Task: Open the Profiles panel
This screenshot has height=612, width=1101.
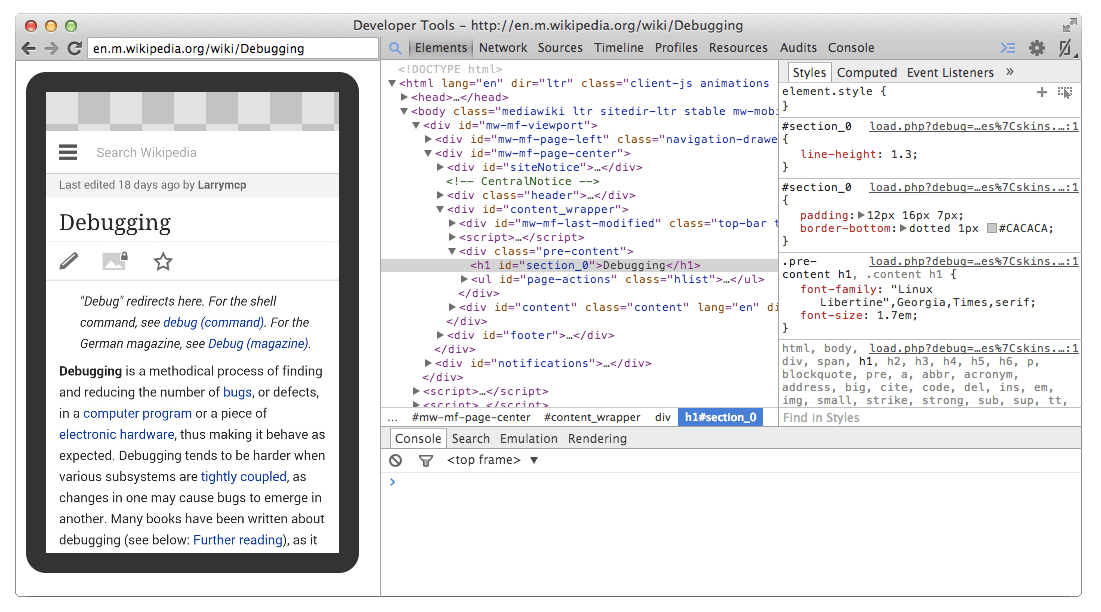Action: (x=676, y=48)
